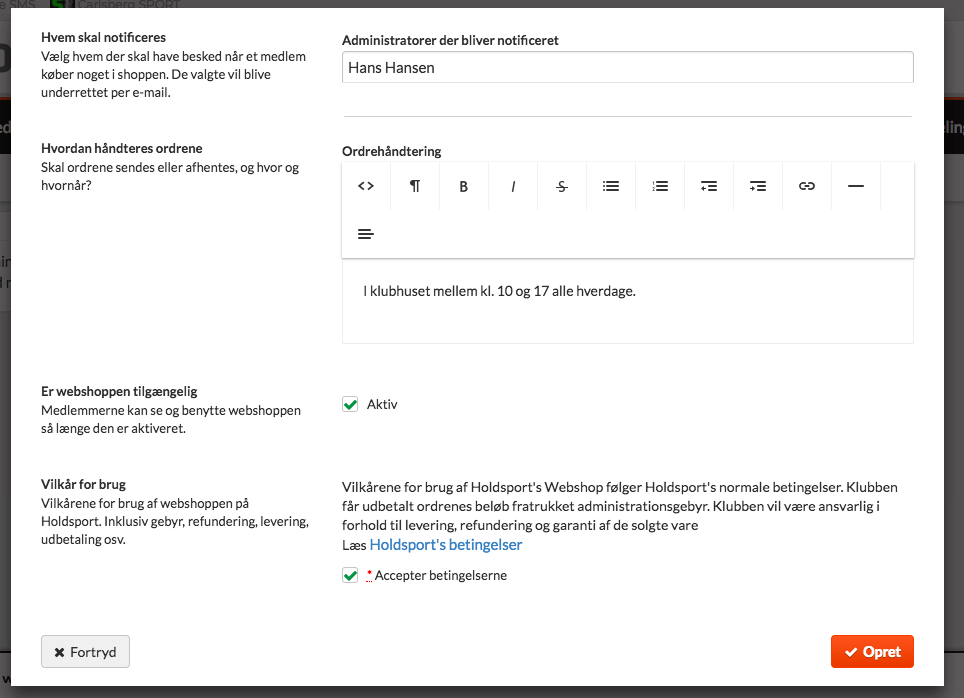Click the indent icon
This screenshot has width=964, height=698.
(x=757, y=186)
